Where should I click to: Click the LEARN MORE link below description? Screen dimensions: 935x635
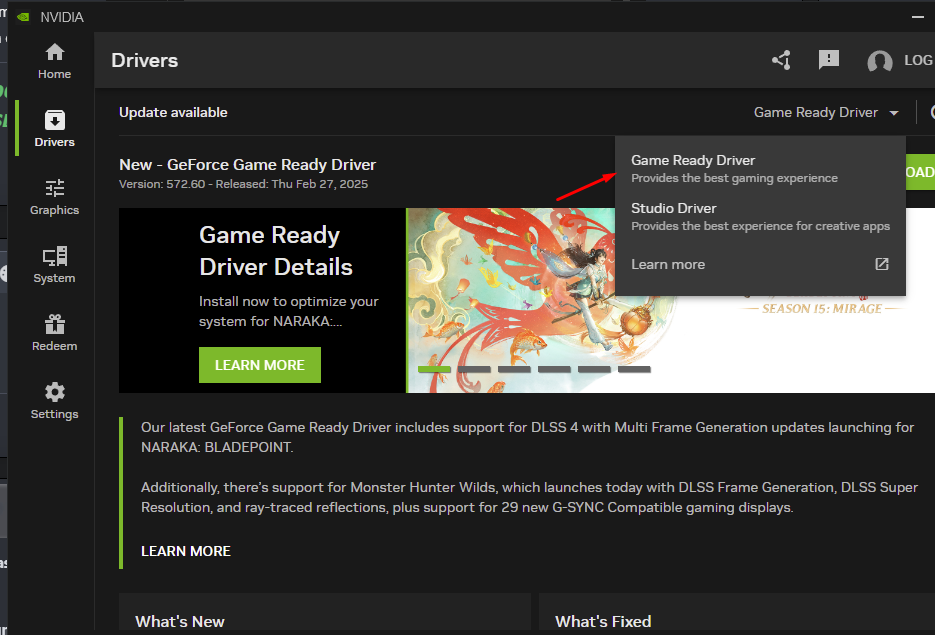click(x=185, y=551)
